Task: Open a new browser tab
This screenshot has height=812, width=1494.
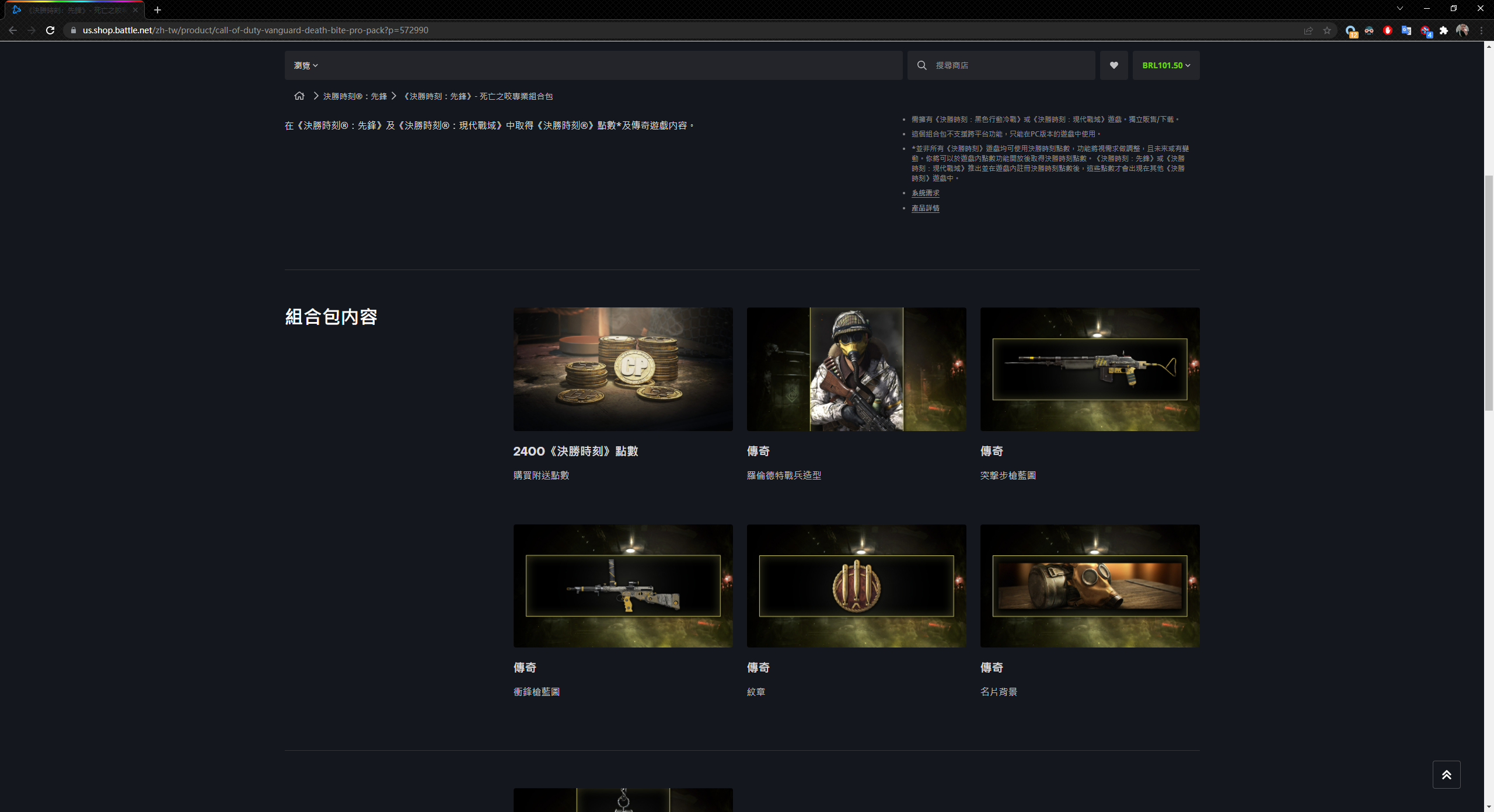Action: [158, 10]
